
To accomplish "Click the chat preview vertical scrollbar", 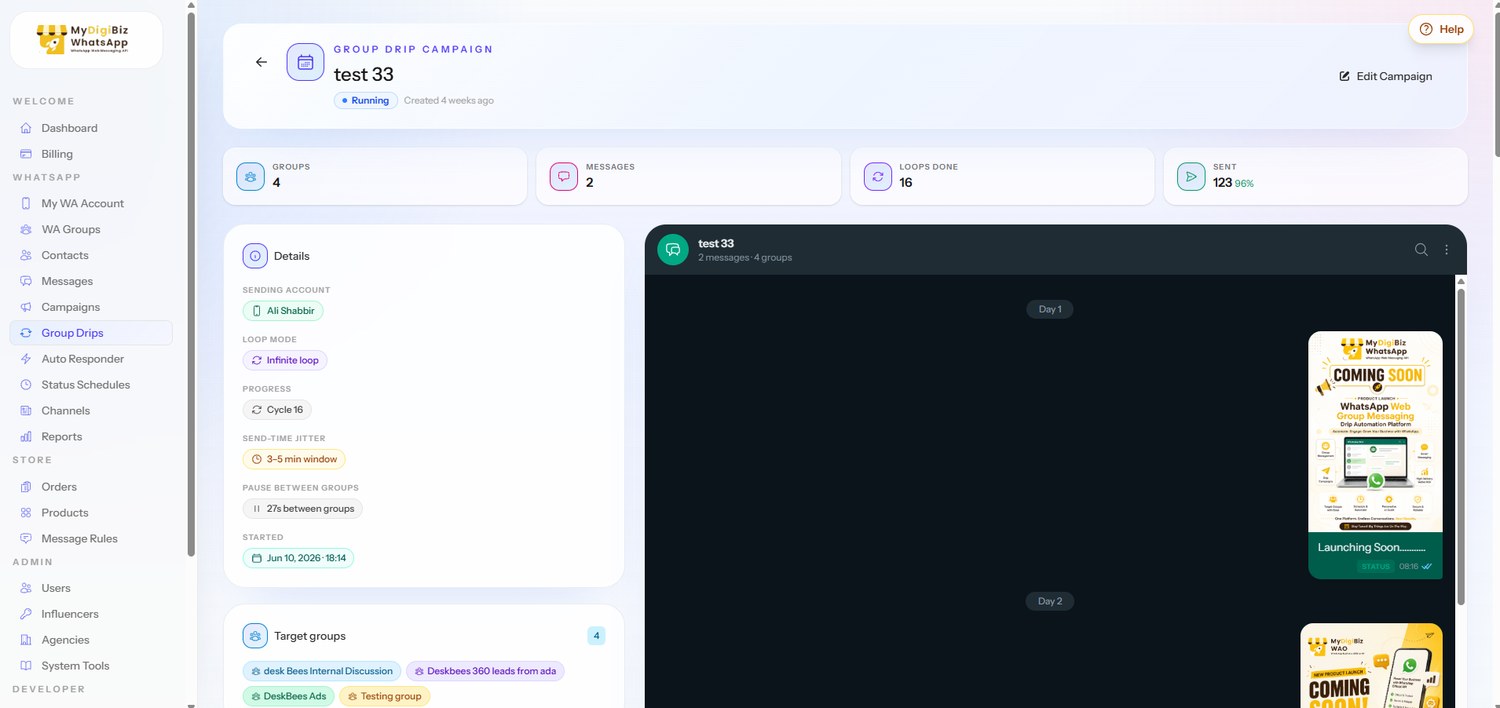I will tap(1460, 447).
